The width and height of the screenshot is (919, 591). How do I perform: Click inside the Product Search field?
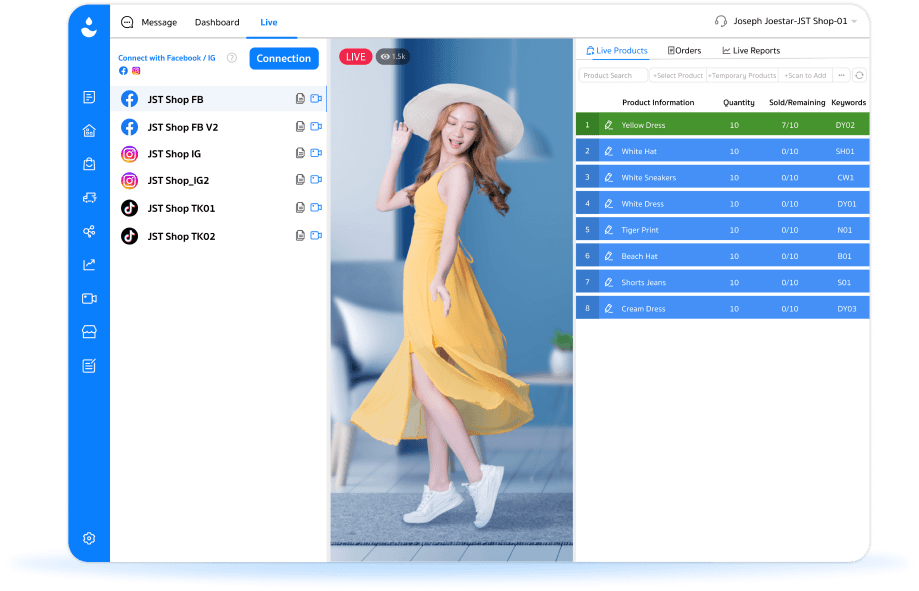tap(612, 74)
